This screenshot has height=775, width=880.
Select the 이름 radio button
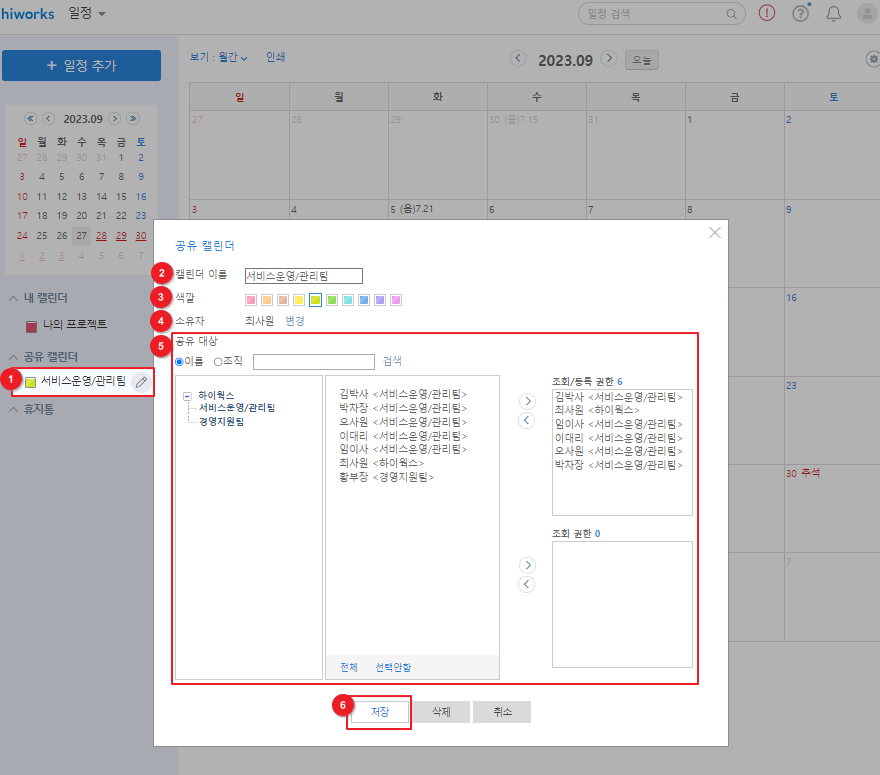180,361
